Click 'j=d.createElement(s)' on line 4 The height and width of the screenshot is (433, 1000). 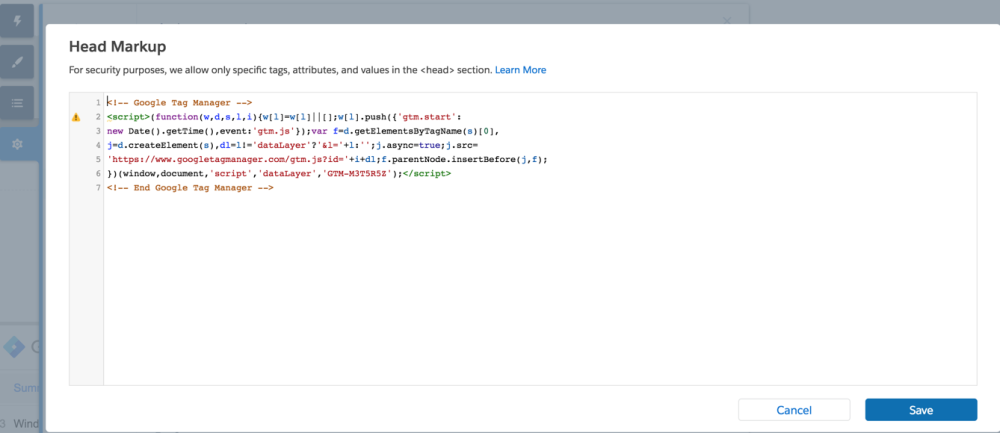(x=163, y=145)
